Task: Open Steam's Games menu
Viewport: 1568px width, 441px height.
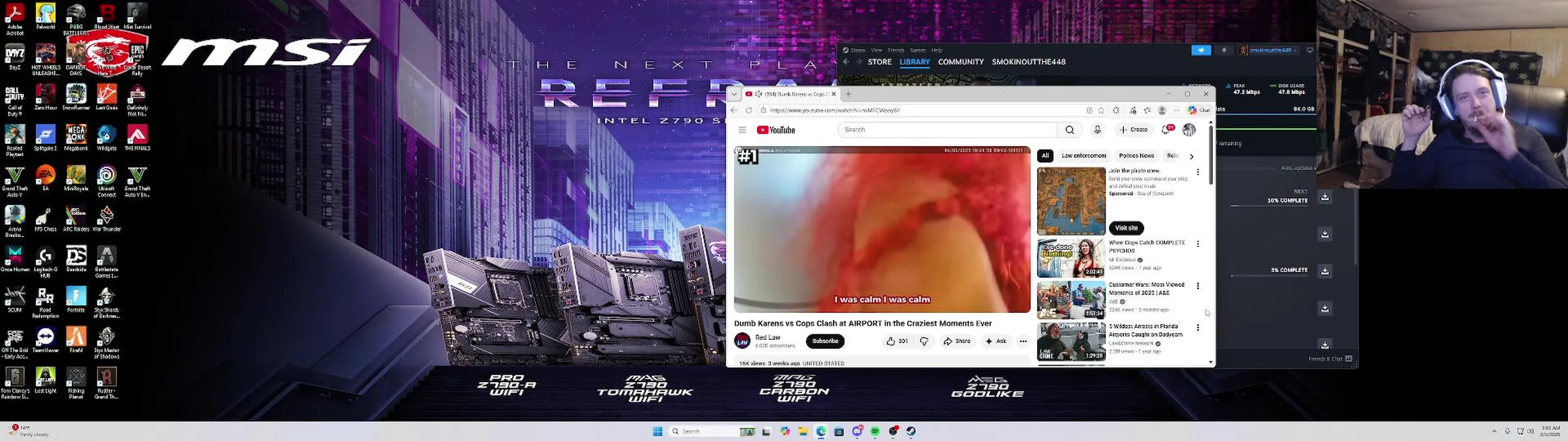Action: [x=918, y=50]
